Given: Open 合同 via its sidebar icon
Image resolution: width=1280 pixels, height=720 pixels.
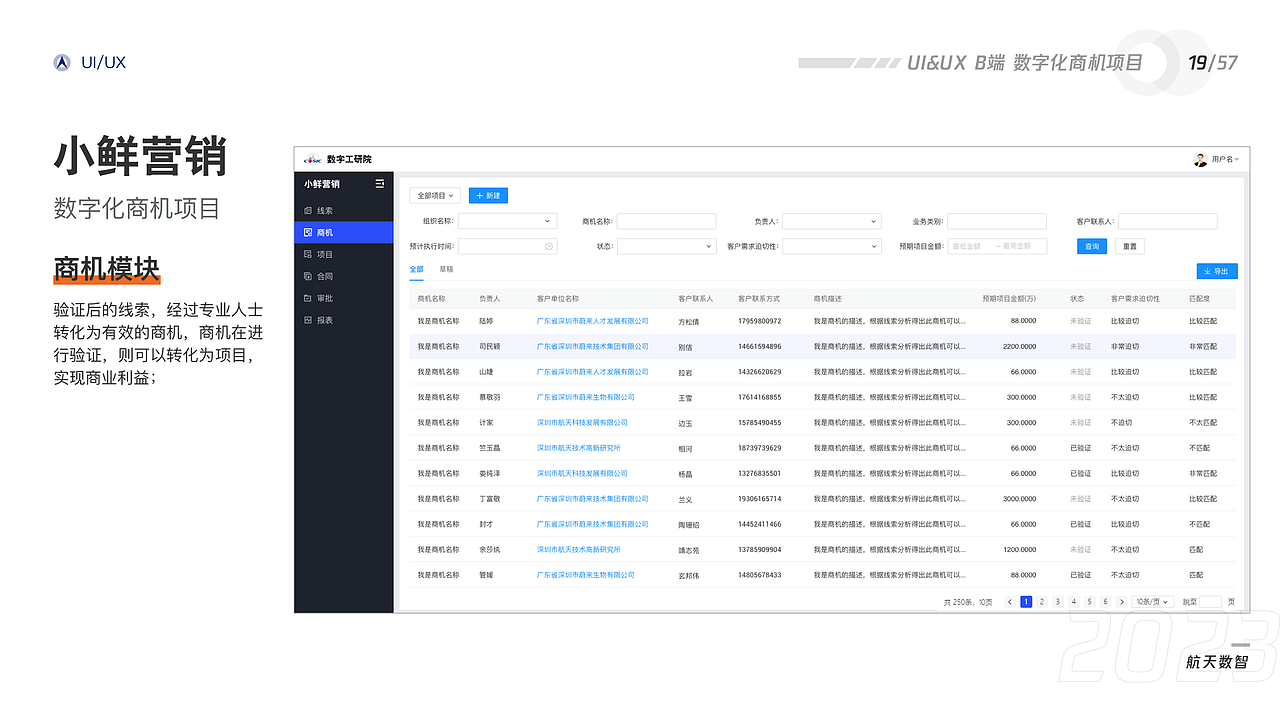Looking at the screenshot, I should point(308,277).
